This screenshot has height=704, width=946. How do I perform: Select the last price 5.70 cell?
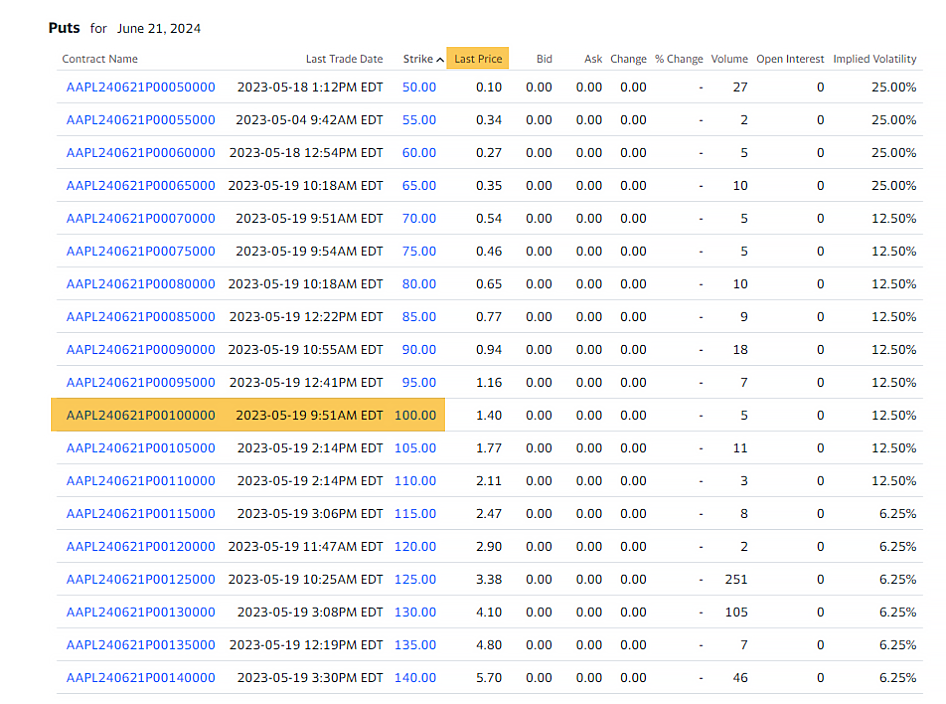(x=489, y=677)
